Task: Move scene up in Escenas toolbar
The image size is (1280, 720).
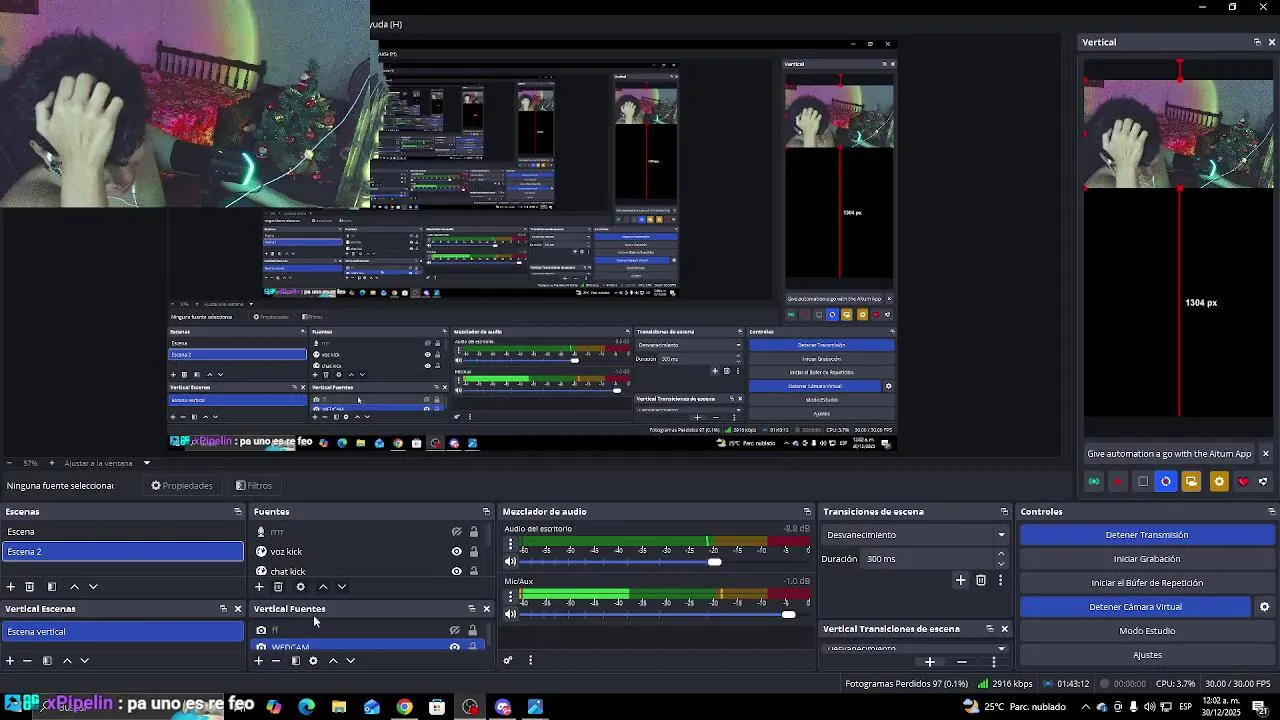Action: pos(74,587)
